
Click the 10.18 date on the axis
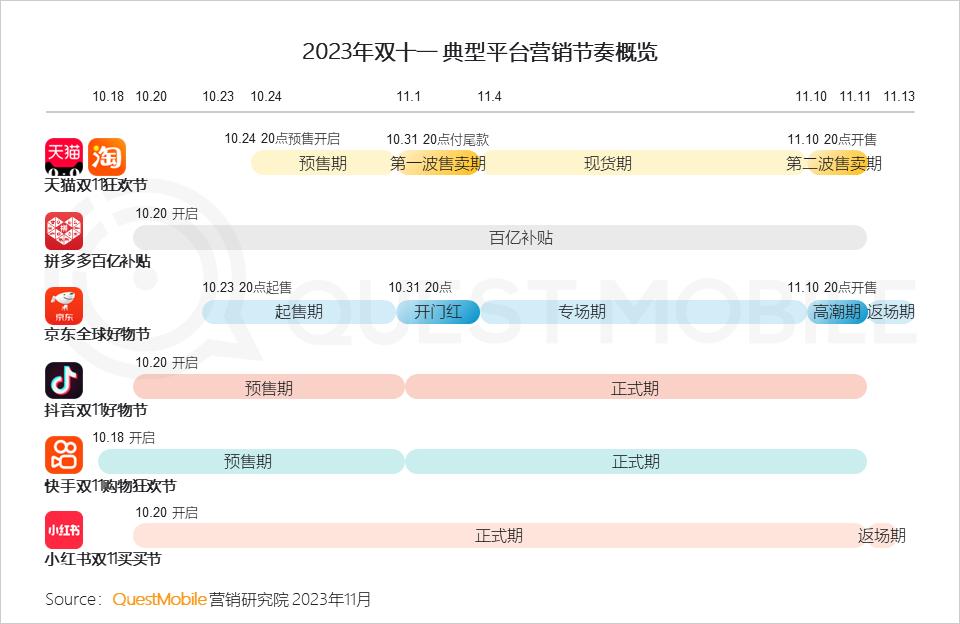pyautogui.click(x=108, y=96)
